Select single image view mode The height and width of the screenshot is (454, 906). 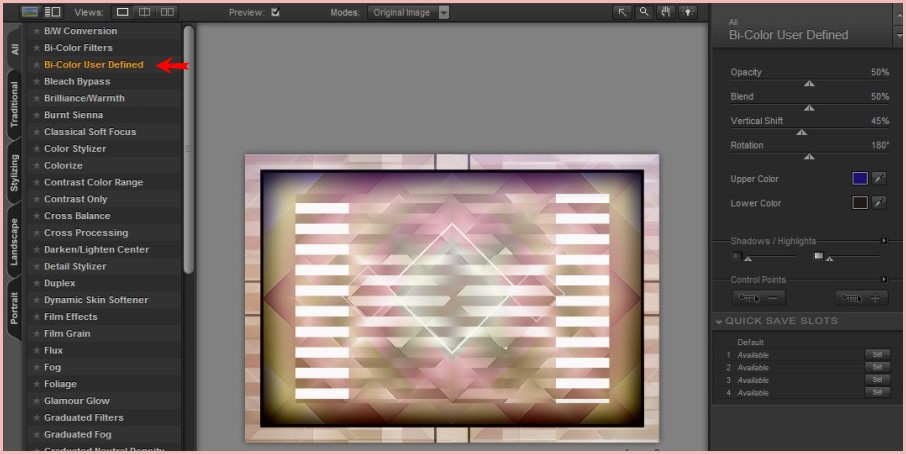pos(123,13)
